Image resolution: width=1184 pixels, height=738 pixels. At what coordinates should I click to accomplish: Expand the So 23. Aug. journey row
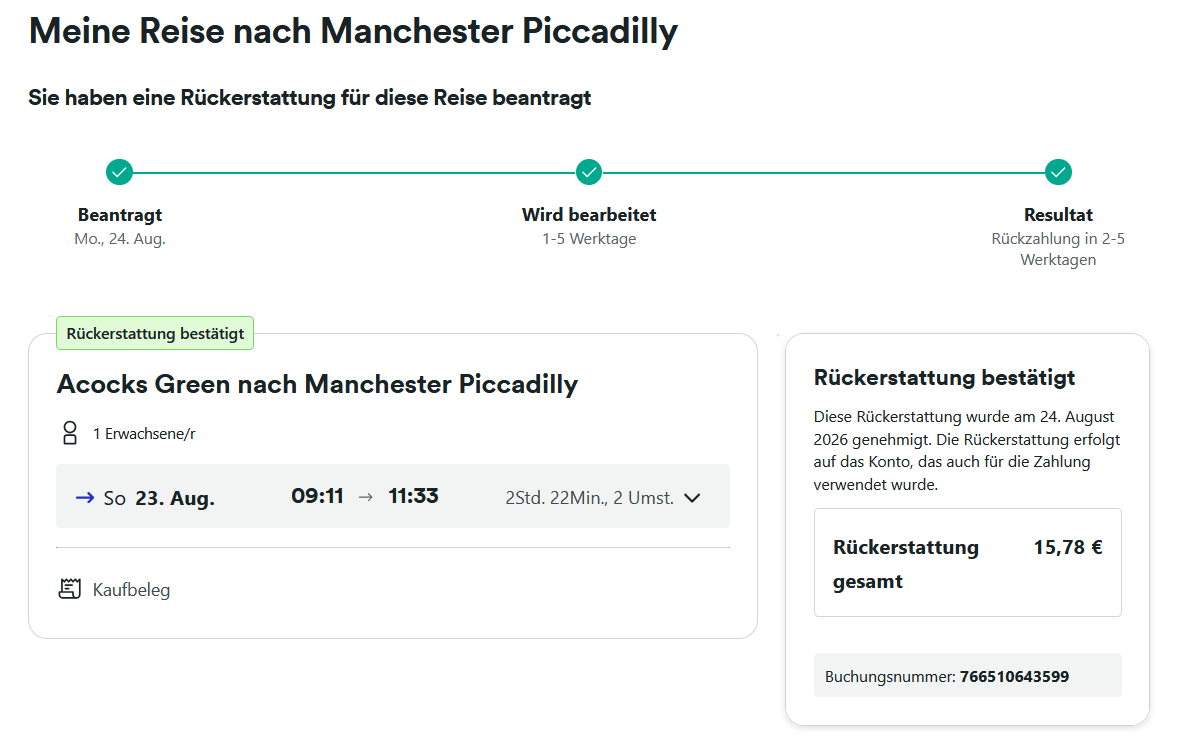pyautogui.click(x=393, y=496)
